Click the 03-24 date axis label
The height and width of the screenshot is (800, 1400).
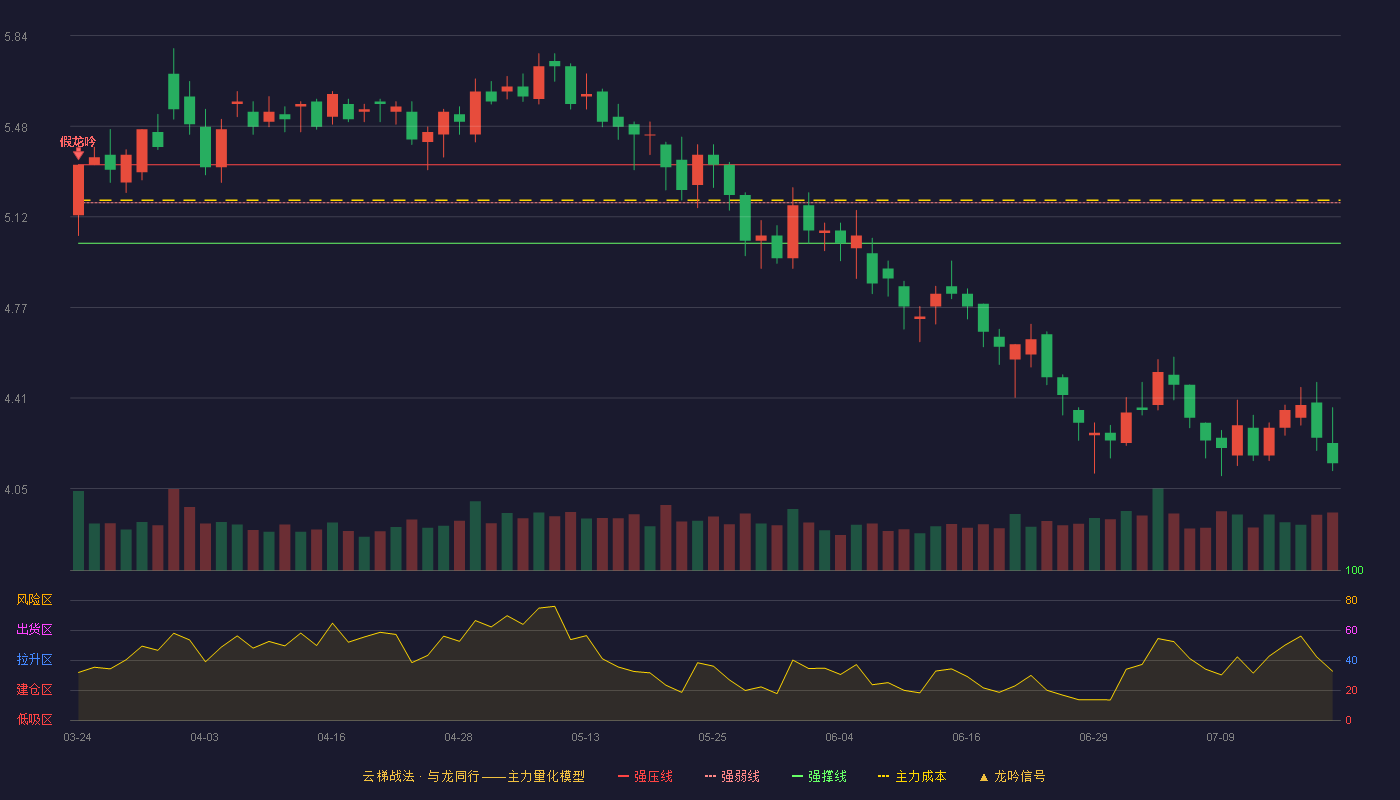coord(77,737)
